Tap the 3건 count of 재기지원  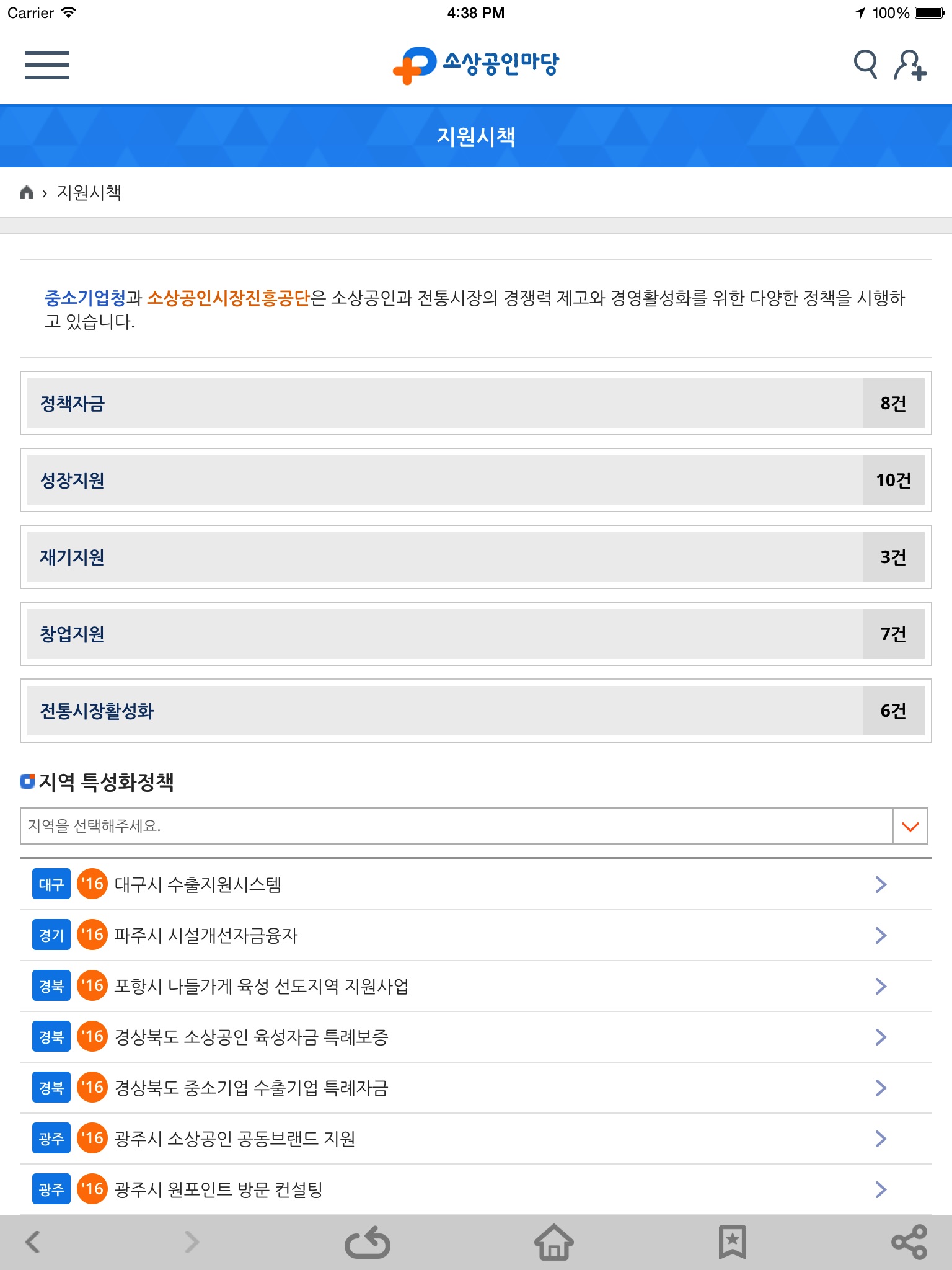click(x=893, y=557)
